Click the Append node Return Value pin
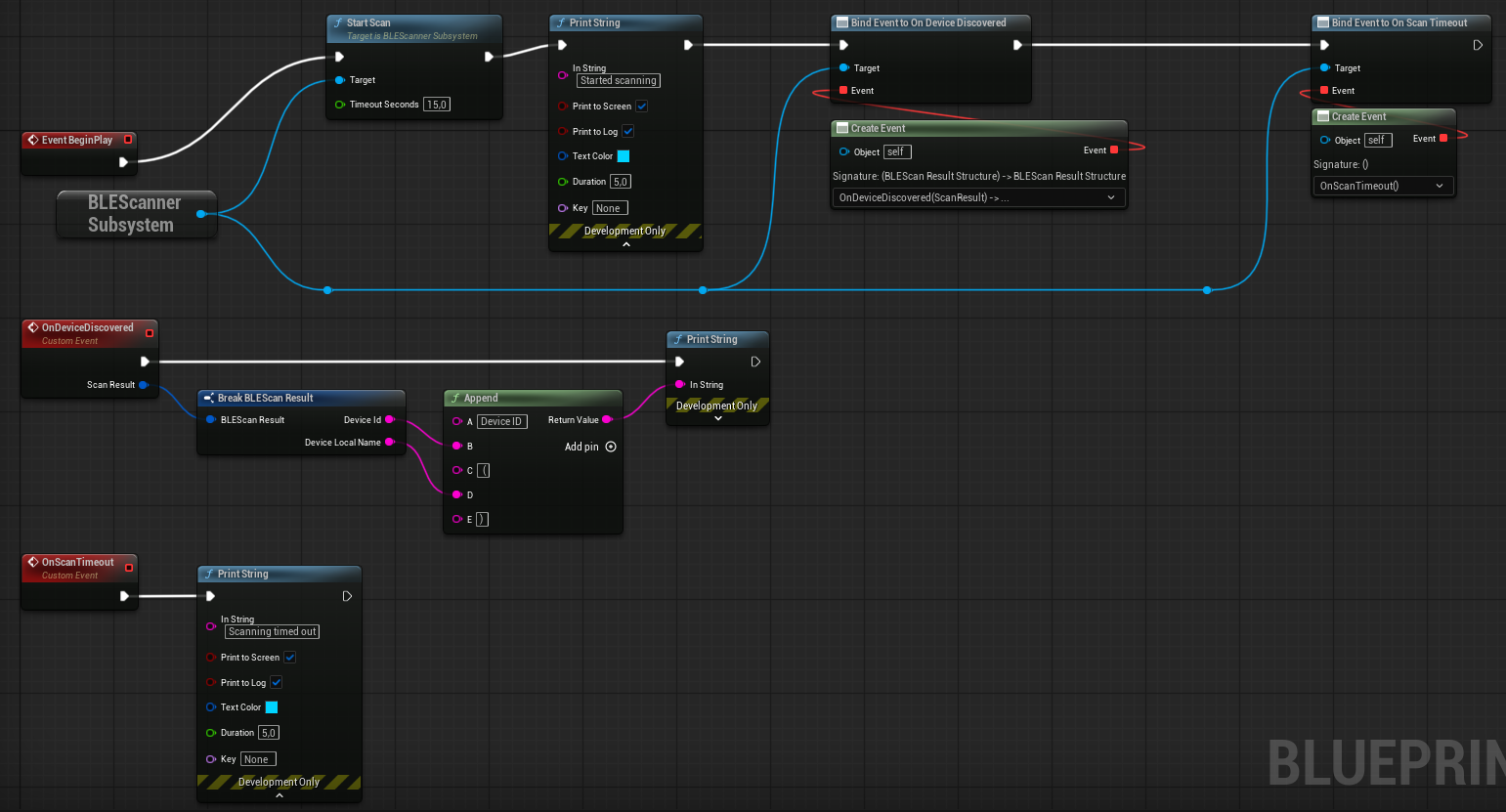This screenshot has height=812, width=1506. coord(607,420)
